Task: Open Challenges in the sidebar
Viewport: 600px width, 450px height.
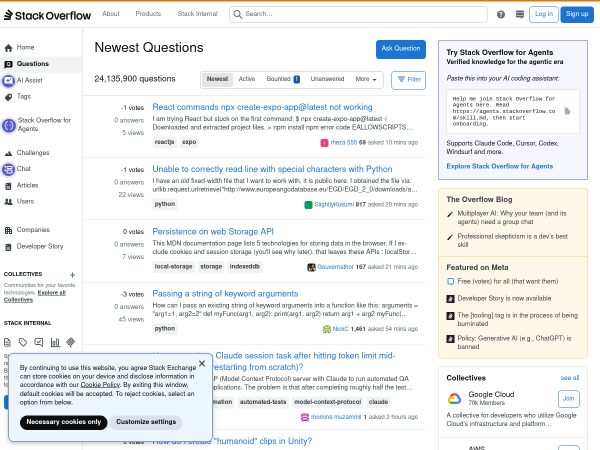Action: tap(27, 153)
